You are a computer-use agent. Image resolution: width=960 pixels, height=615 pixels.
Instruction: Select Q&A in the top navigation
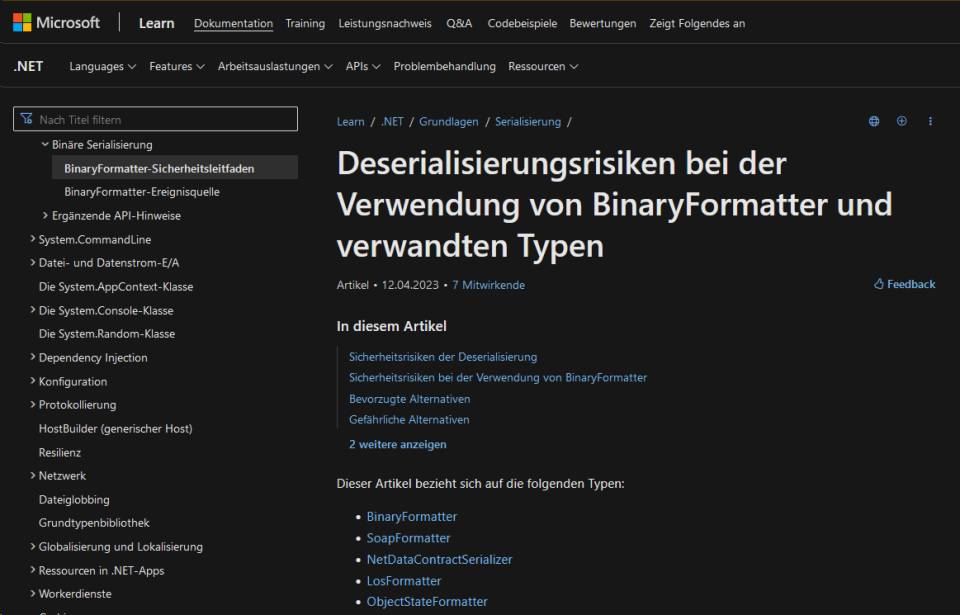(x=459, y=22)
